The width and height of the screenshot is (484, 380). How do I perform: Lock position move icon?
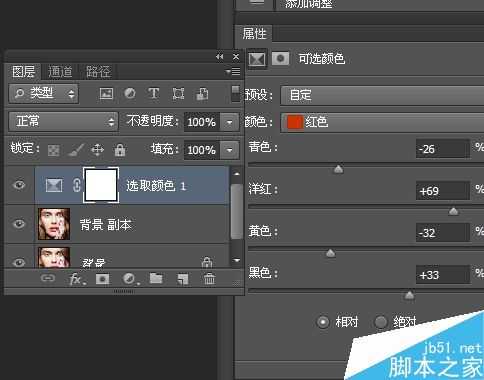point(97,150)
